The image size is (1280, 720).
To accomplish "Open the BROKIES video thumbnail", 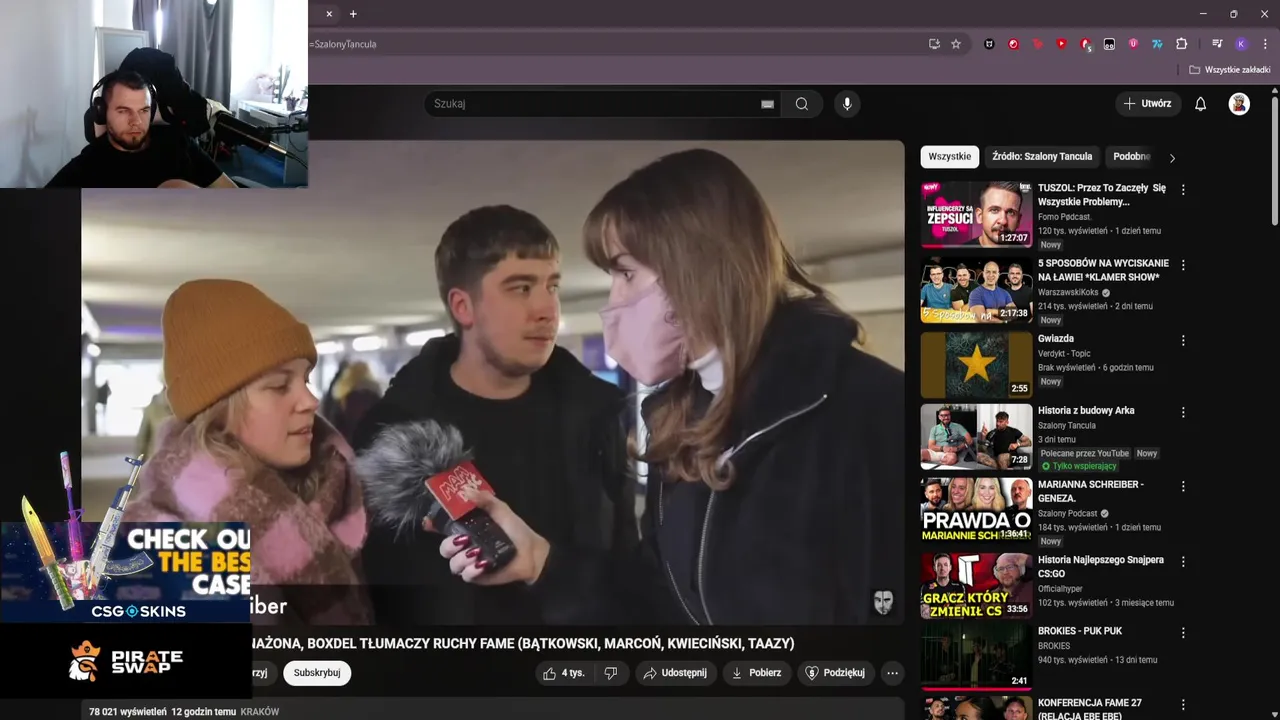I will click(976, 657).
